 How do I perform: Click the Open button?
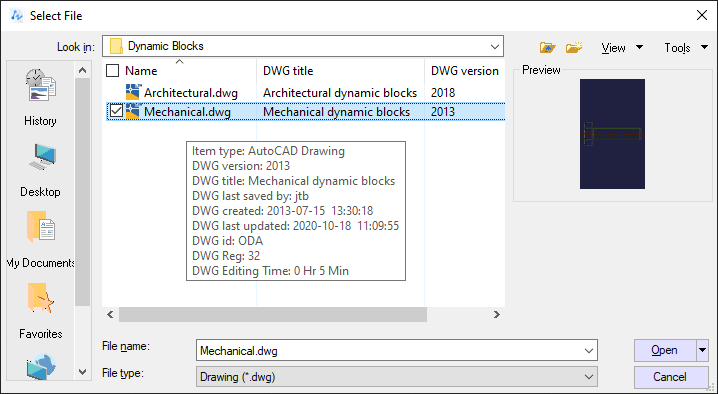[665, 350]
